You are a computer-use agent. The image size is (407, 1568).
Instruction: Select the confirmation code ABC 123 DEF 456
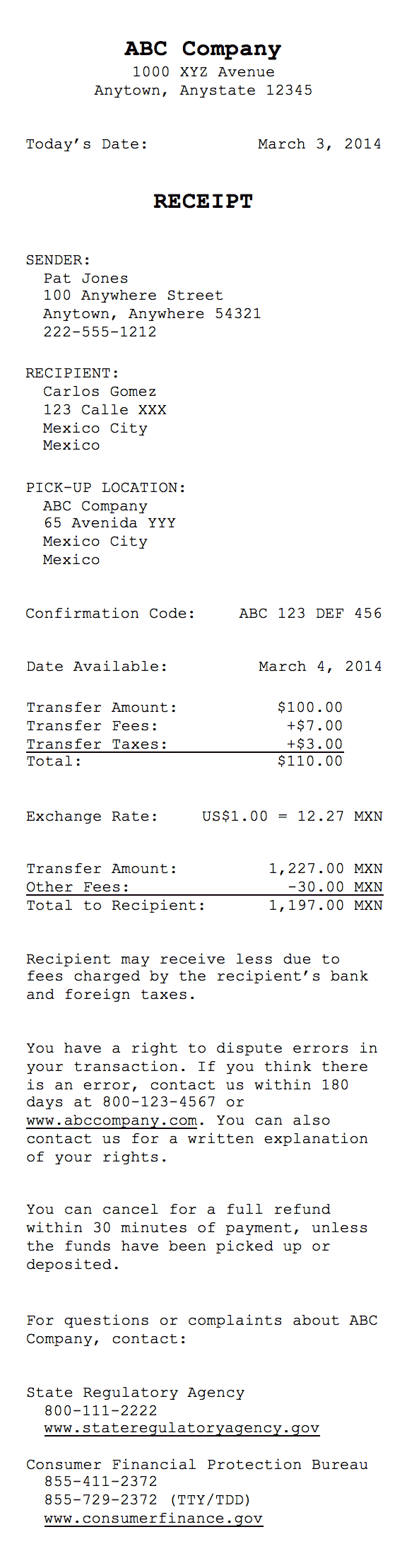tap(310, 613)
